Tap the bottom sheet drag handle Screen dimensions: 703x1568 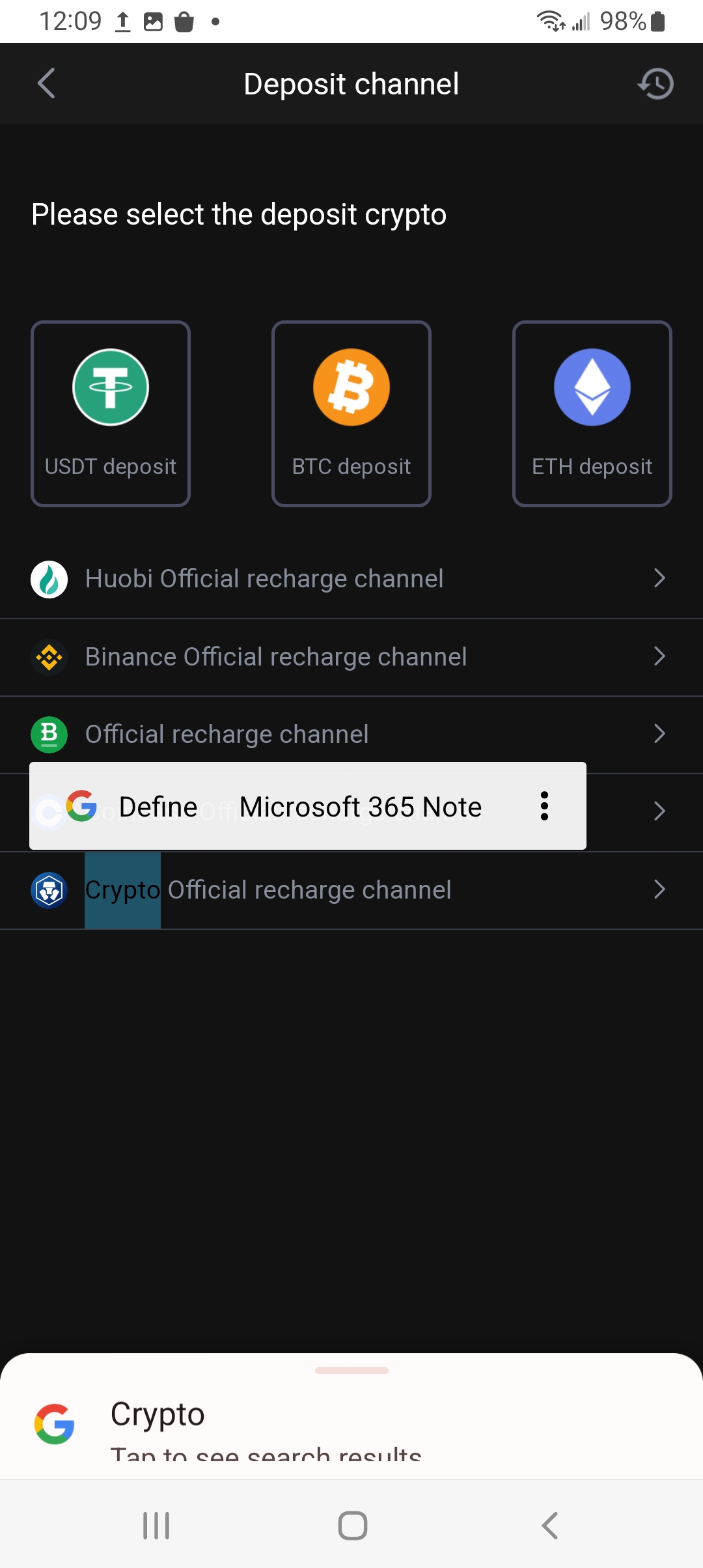pyautogui.click(x=351, y=1370)
